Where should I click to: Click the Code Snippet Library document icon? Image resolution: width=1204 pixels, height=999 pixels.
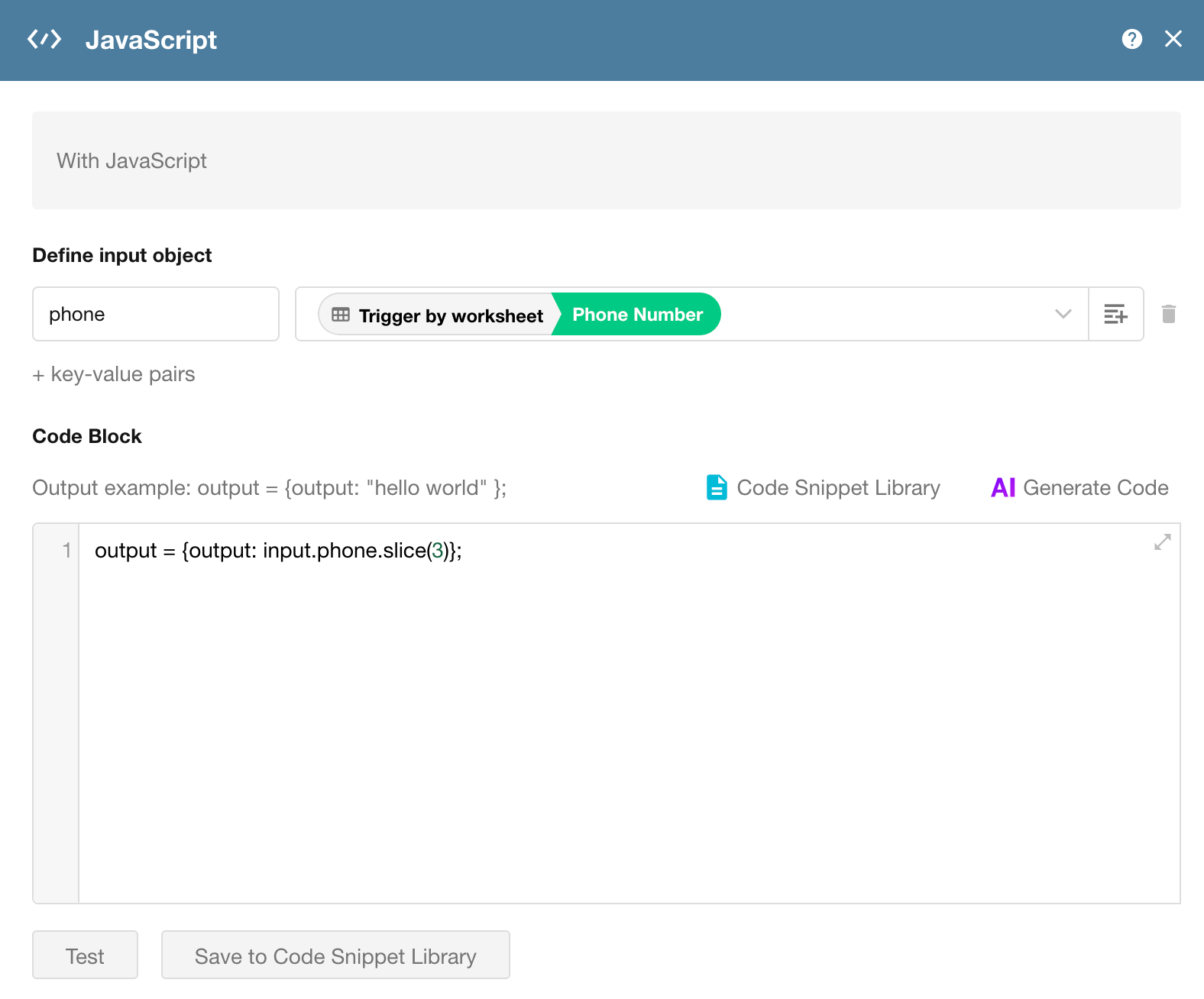[x=717, y=487]
